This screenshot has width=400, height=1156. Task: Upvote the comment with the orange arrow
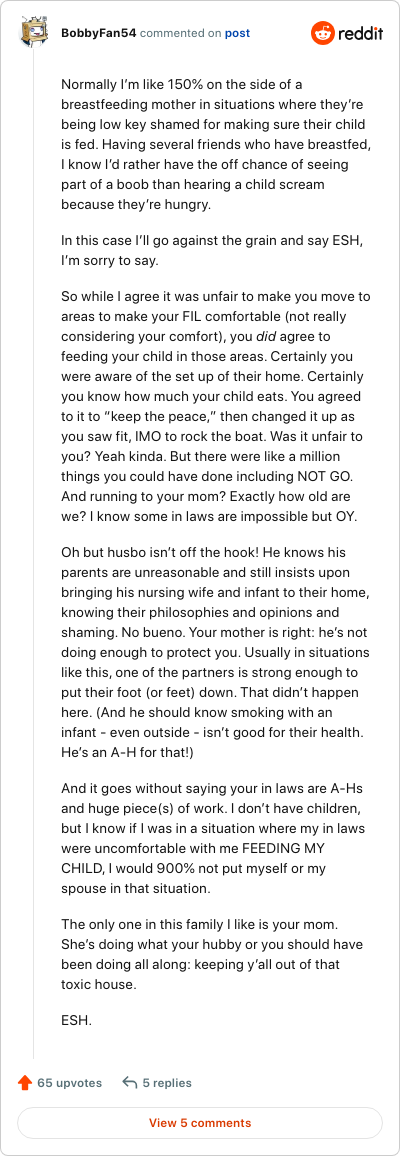[25, 1083]
